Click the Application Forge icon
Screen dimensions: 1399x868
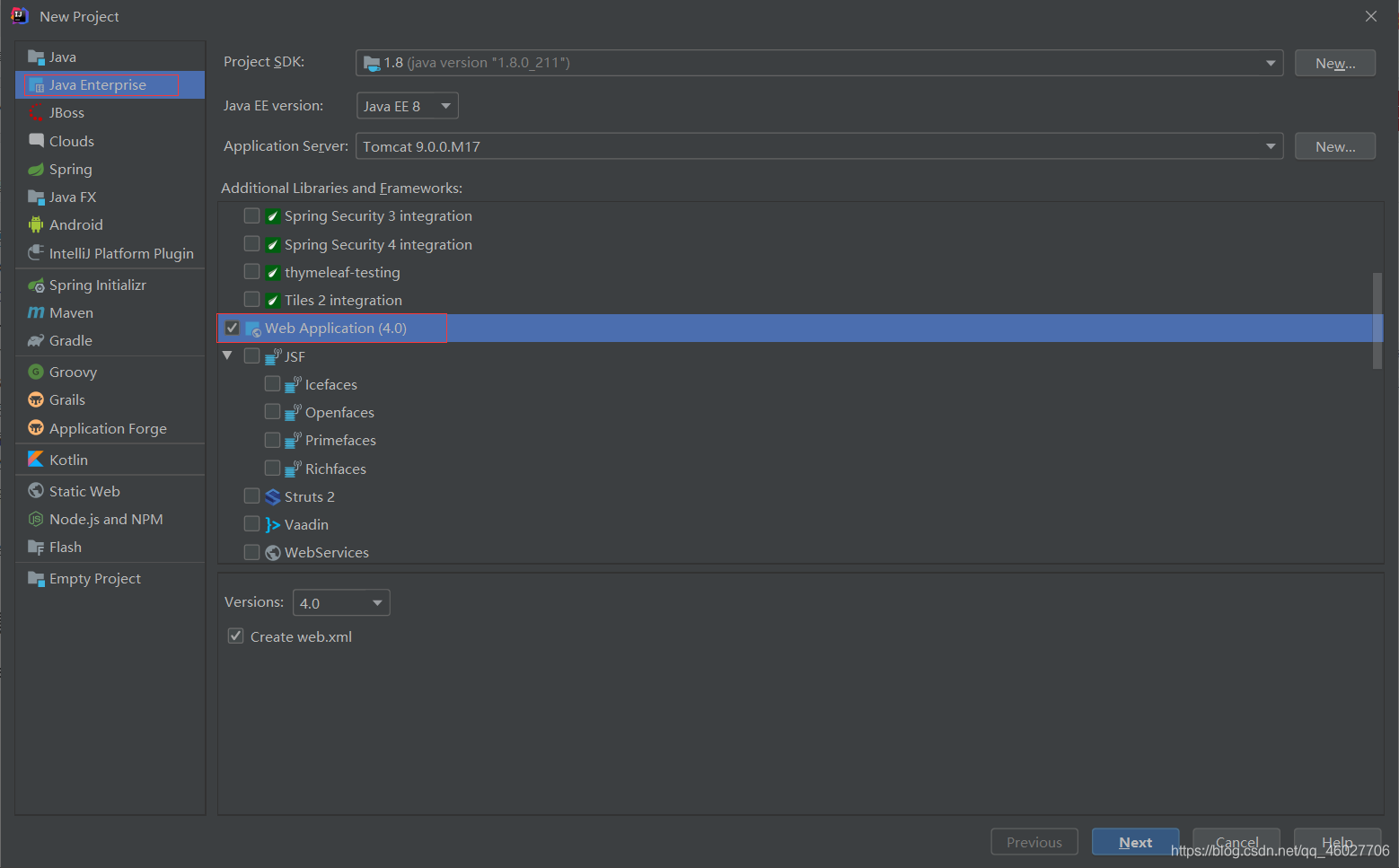point(36,428)
